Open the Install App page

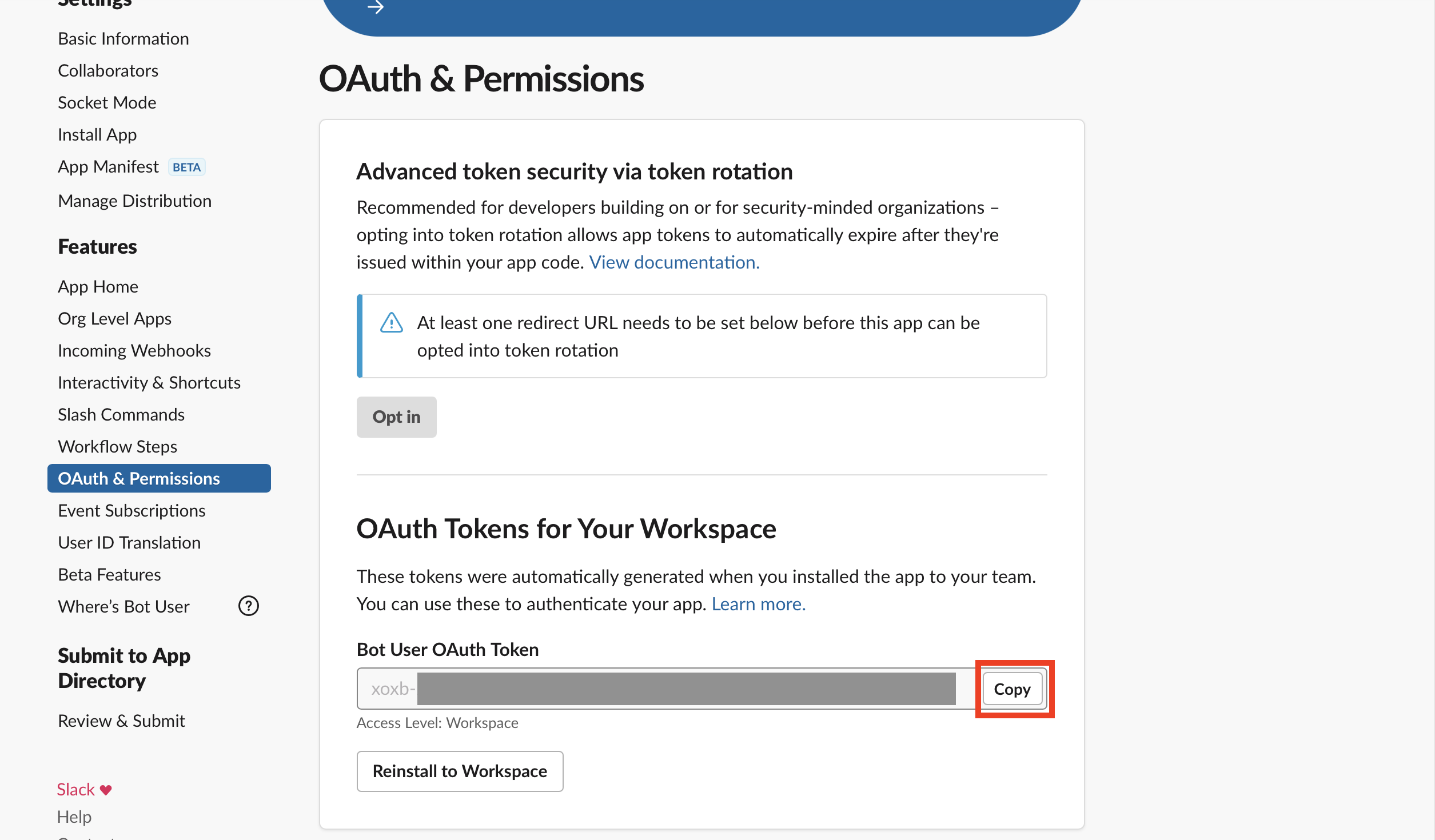97,134
